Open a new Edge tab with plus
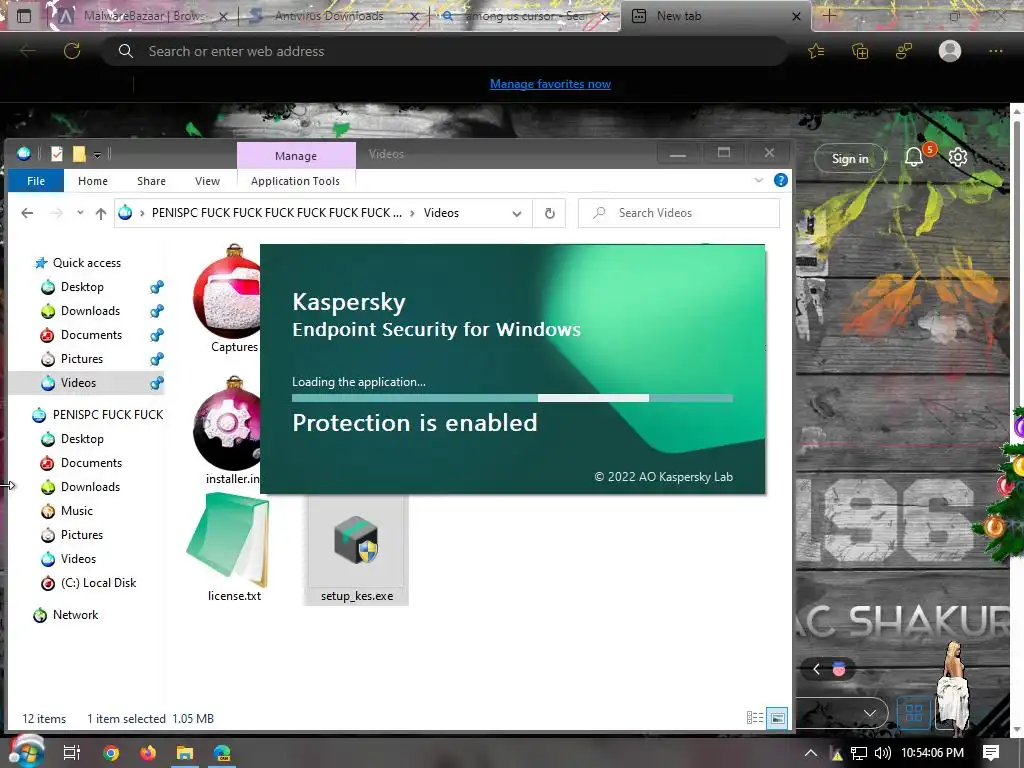 tap(829, 16)
